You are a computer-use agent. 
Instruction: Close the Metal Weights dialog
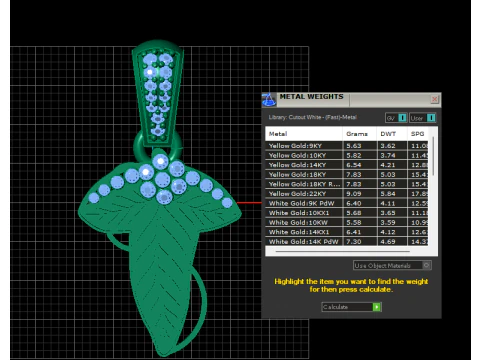coord(434,99)
